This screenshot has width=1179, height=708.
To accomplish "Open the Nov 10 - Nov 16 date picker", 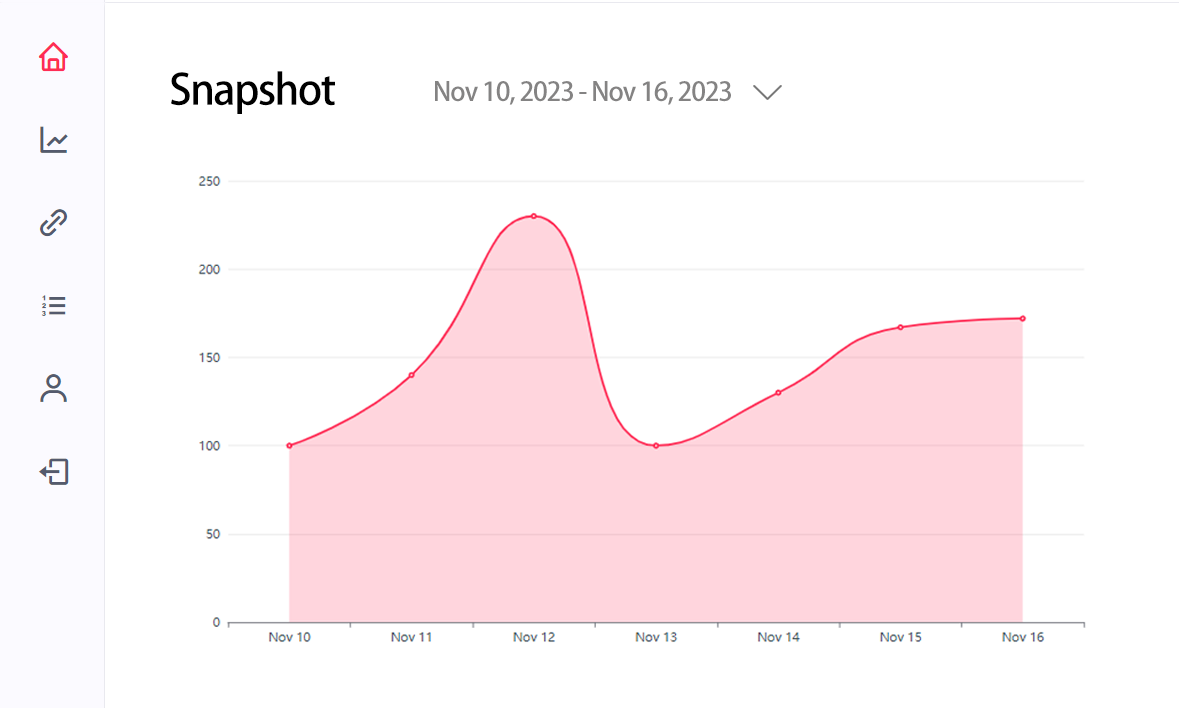I will coord(582,92).
